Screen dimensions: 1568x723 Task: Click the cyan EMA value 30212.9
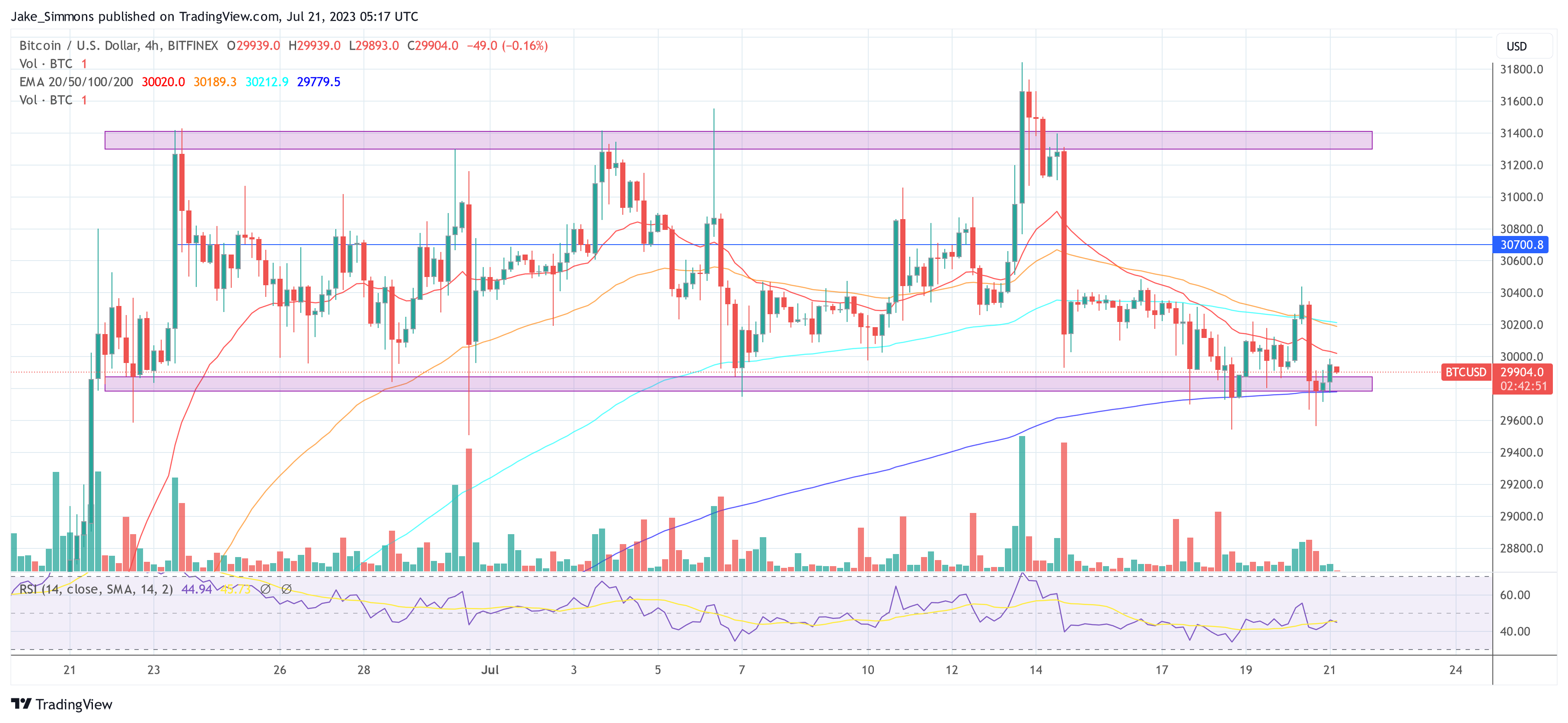click(267, 82)
